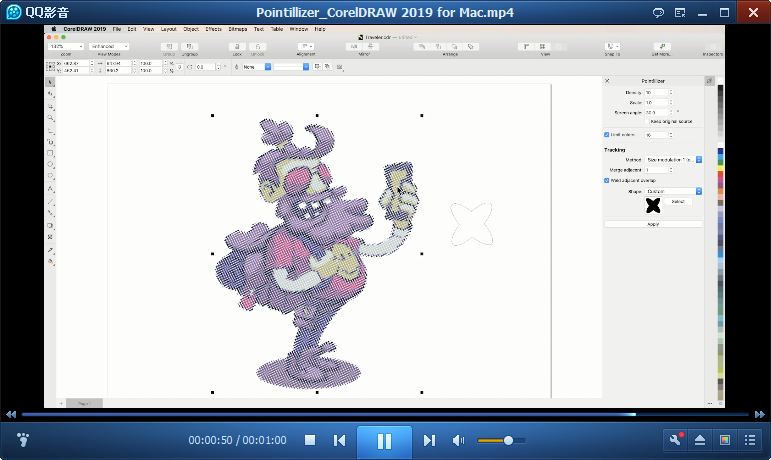Image resolution: width=771 pixels, height=460 pixels.
Task: Open the Snap To dropdown
Action: (x=612, y=46)
